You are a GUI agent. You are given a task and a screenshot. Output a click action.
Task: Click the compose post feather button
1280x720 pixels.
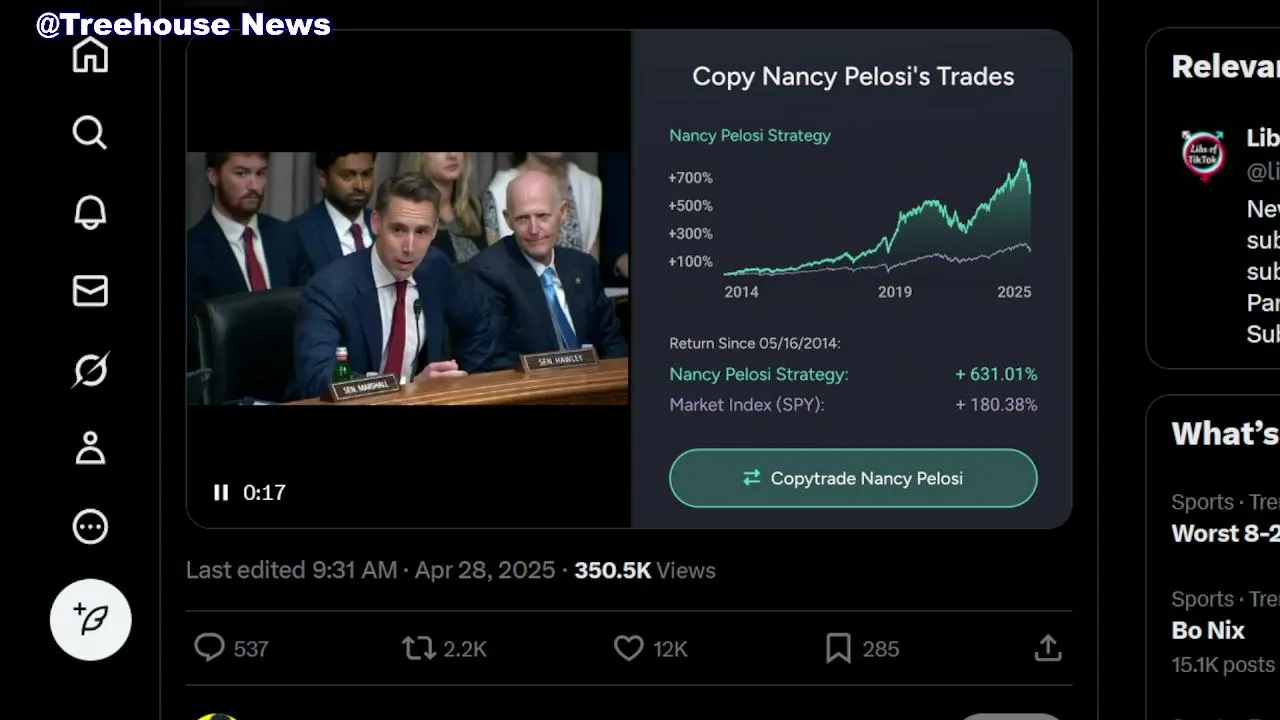coord(91,620)
